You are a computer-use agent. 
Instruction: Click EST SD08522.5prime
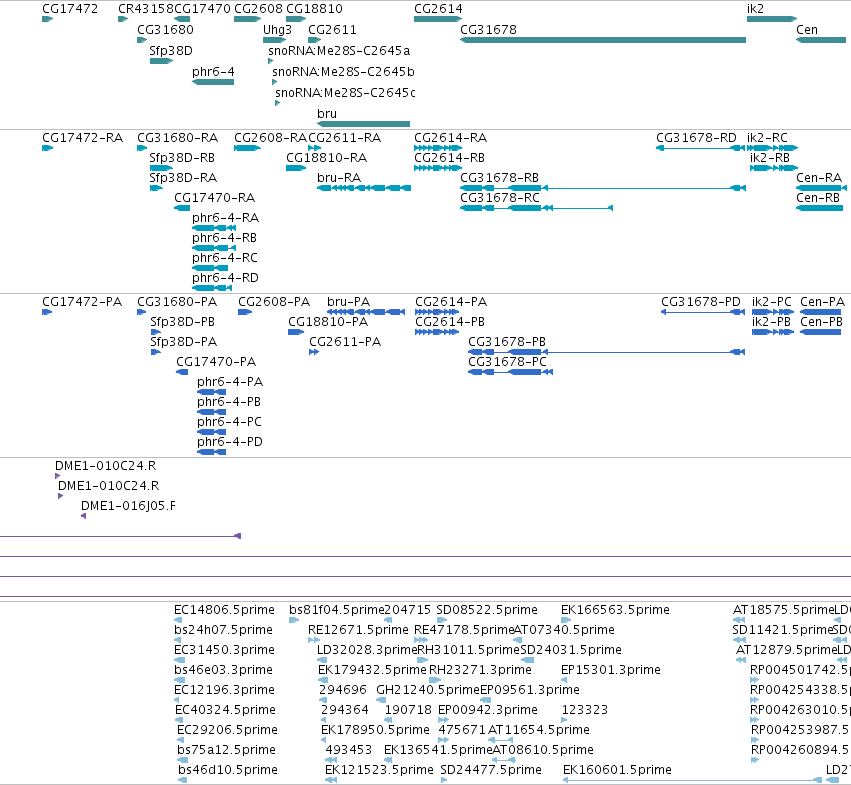coord(487,610)
